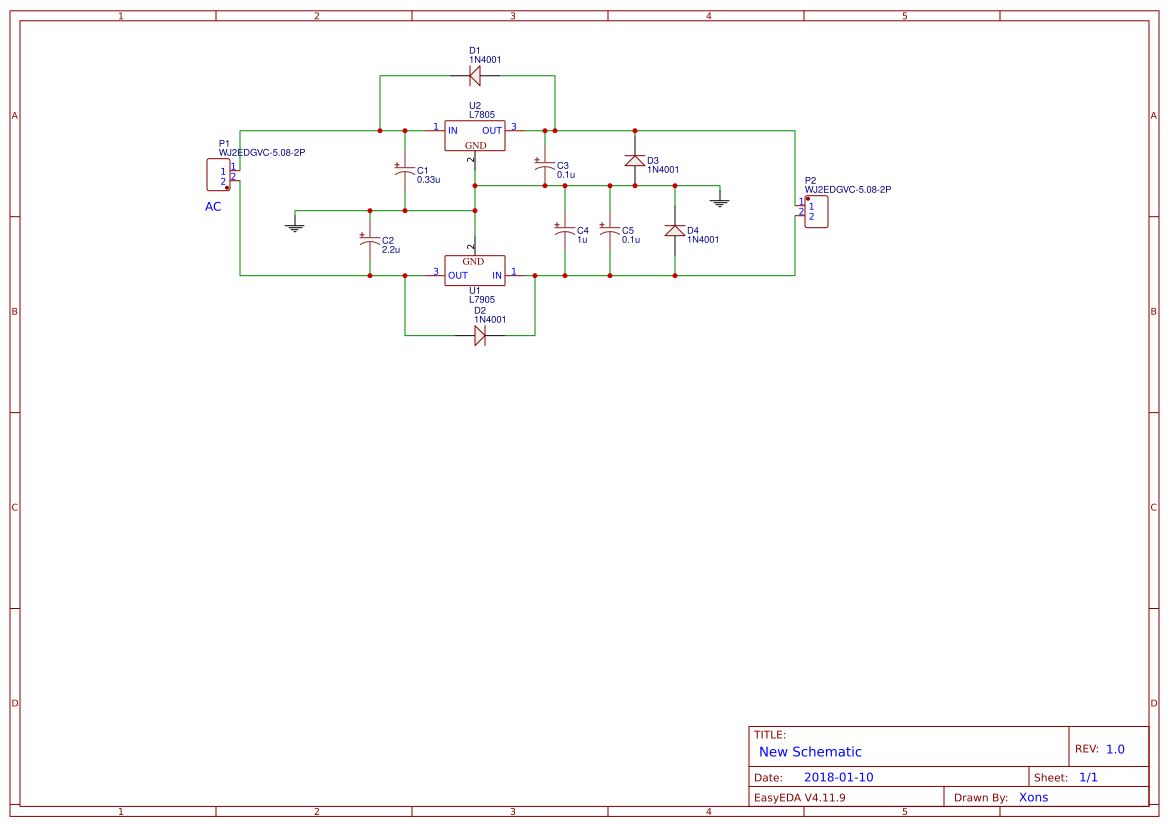Select the D2 1N4001 diode symbol
The height and width of the screenshot is (827, 1169).
(x=480, y=336)
